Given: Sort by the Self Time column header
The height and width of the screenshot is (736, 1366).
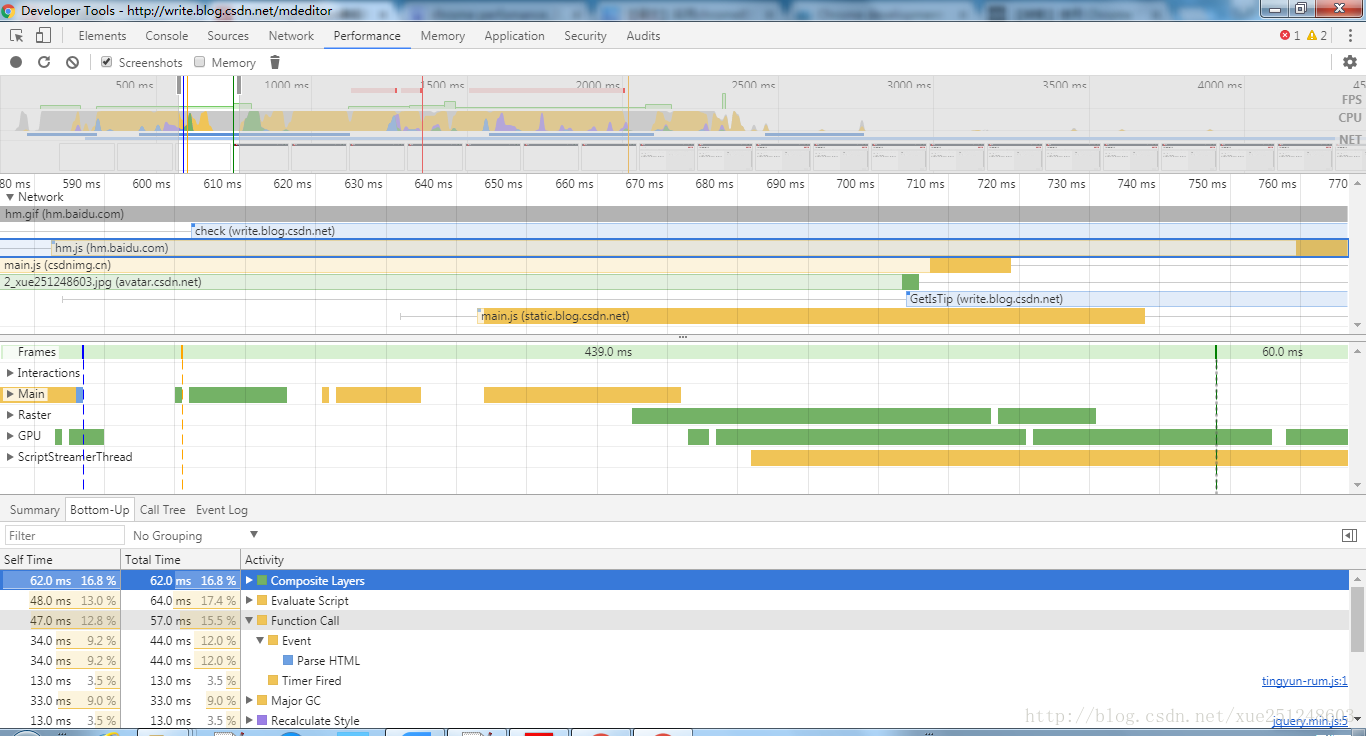Looking at the screenshot, I should coord(60,560).
